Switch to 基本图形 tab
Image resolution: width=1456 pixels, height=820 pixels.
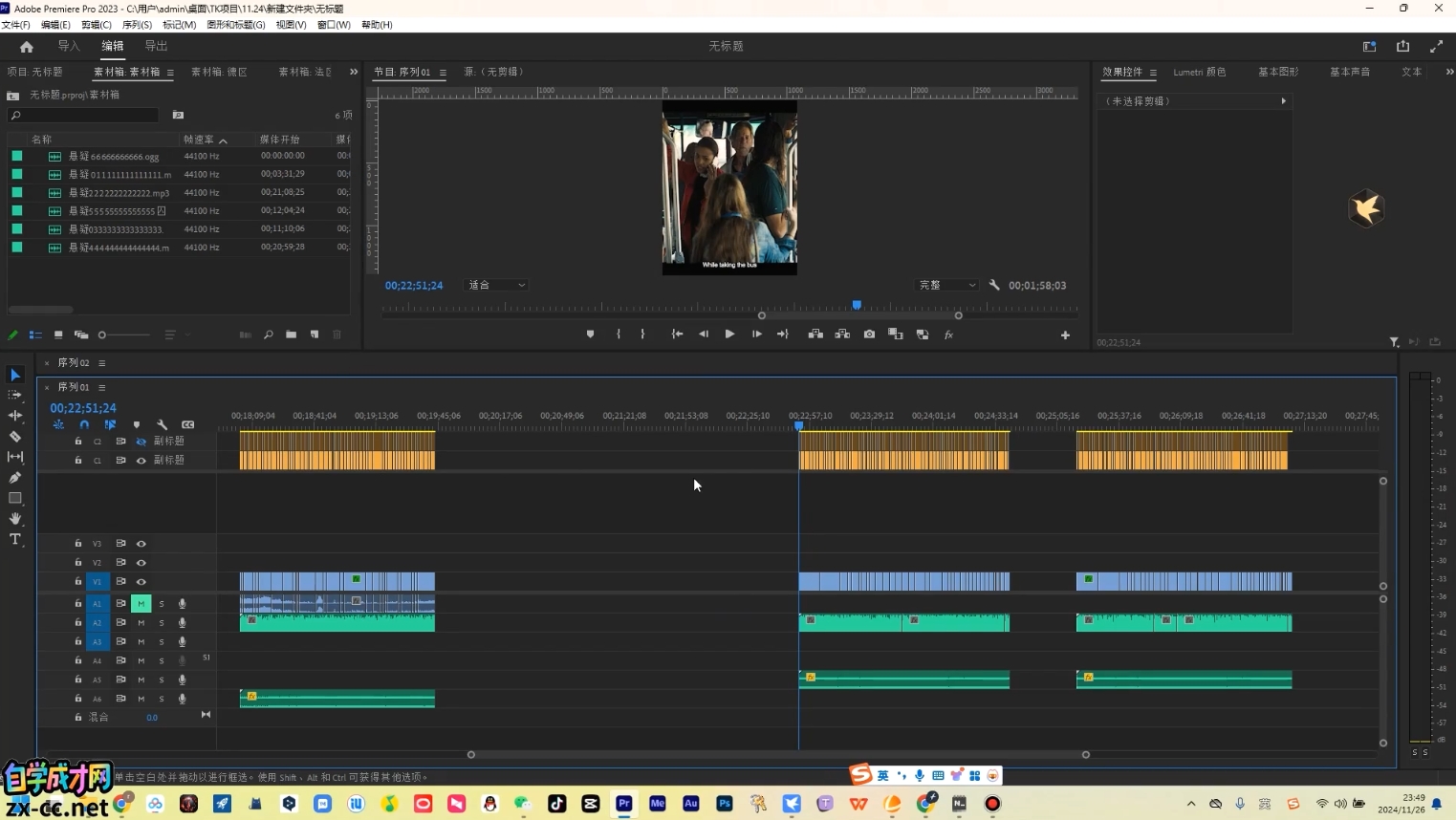click(1278, 72)
